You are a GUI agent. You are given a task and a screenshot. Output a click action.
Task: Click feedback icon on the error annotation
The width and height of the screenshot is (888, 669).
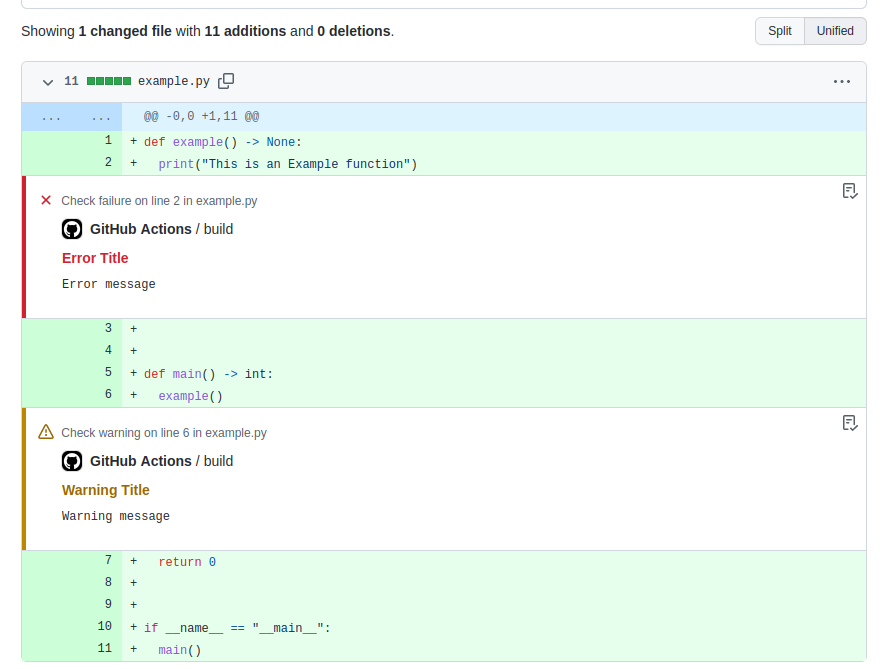[849, 191]
